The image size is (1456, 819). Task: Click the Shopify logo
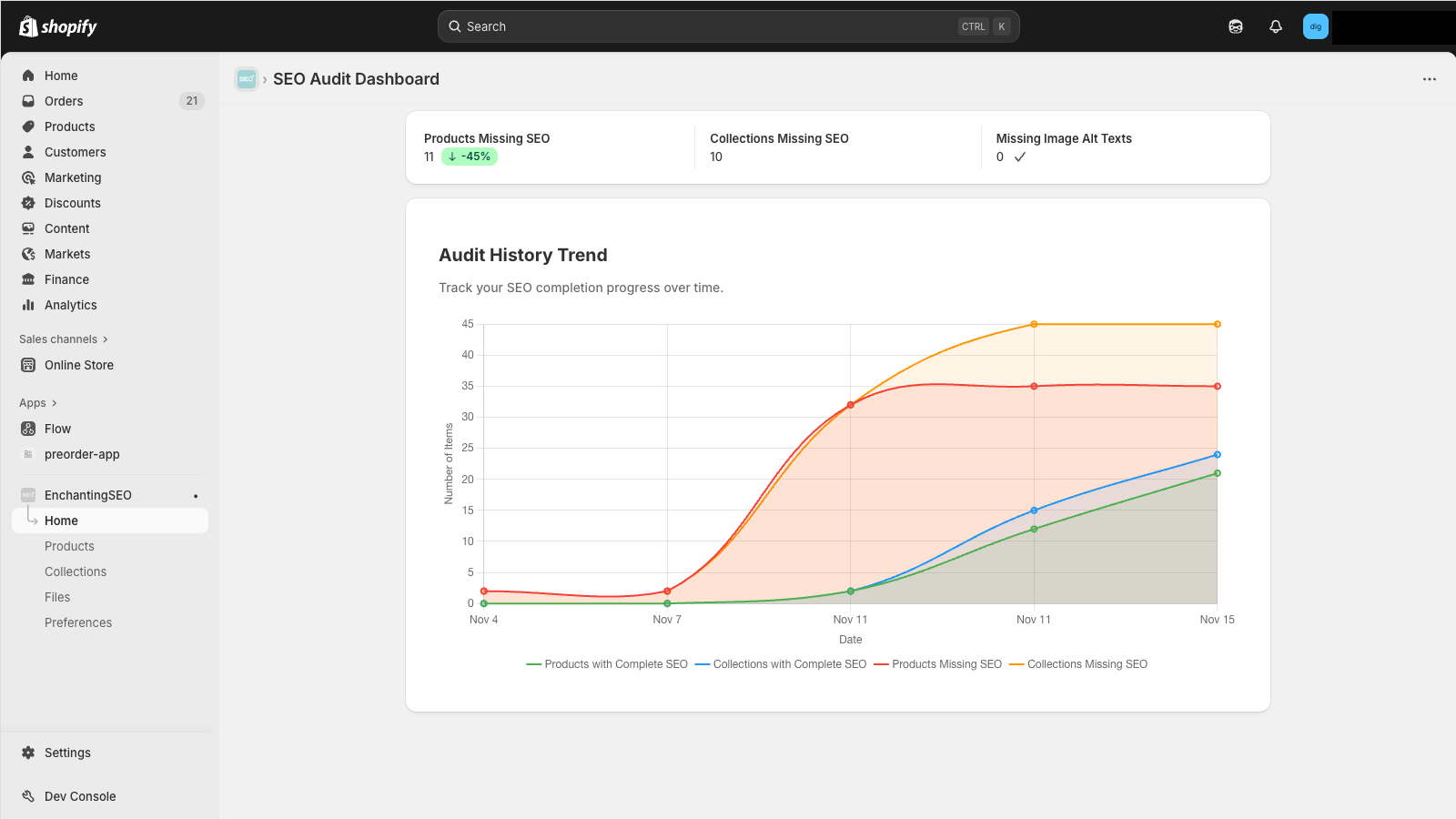click(x=58, y=26)
